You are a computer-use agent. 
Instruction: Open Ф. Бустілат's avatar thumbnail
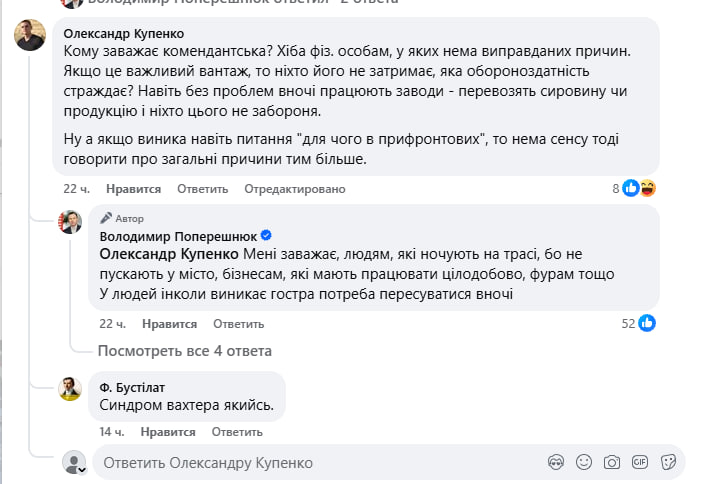pyautogui.click(x=69, y=389)
